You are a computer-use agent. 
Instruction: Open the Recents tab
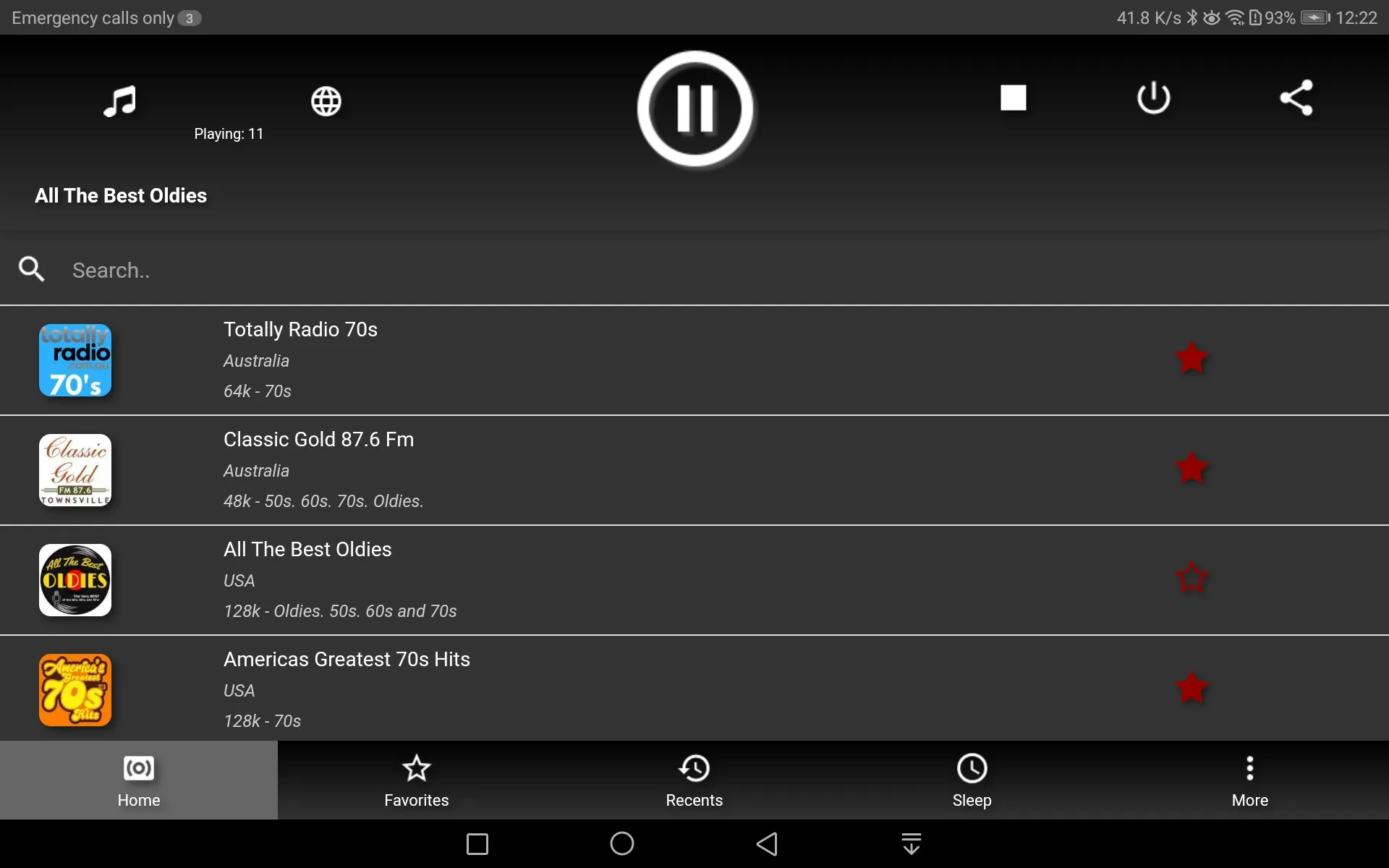coord(694,780)
